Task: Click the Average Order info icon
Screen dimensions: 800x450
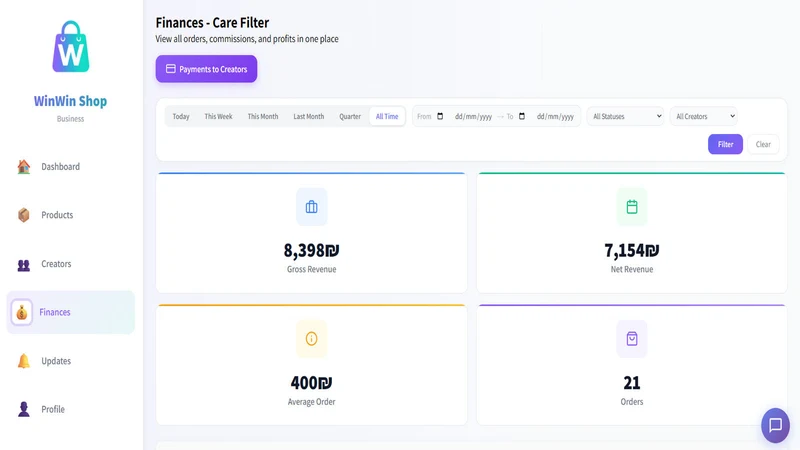Action: pyautogui.click(x=311, y=339)
